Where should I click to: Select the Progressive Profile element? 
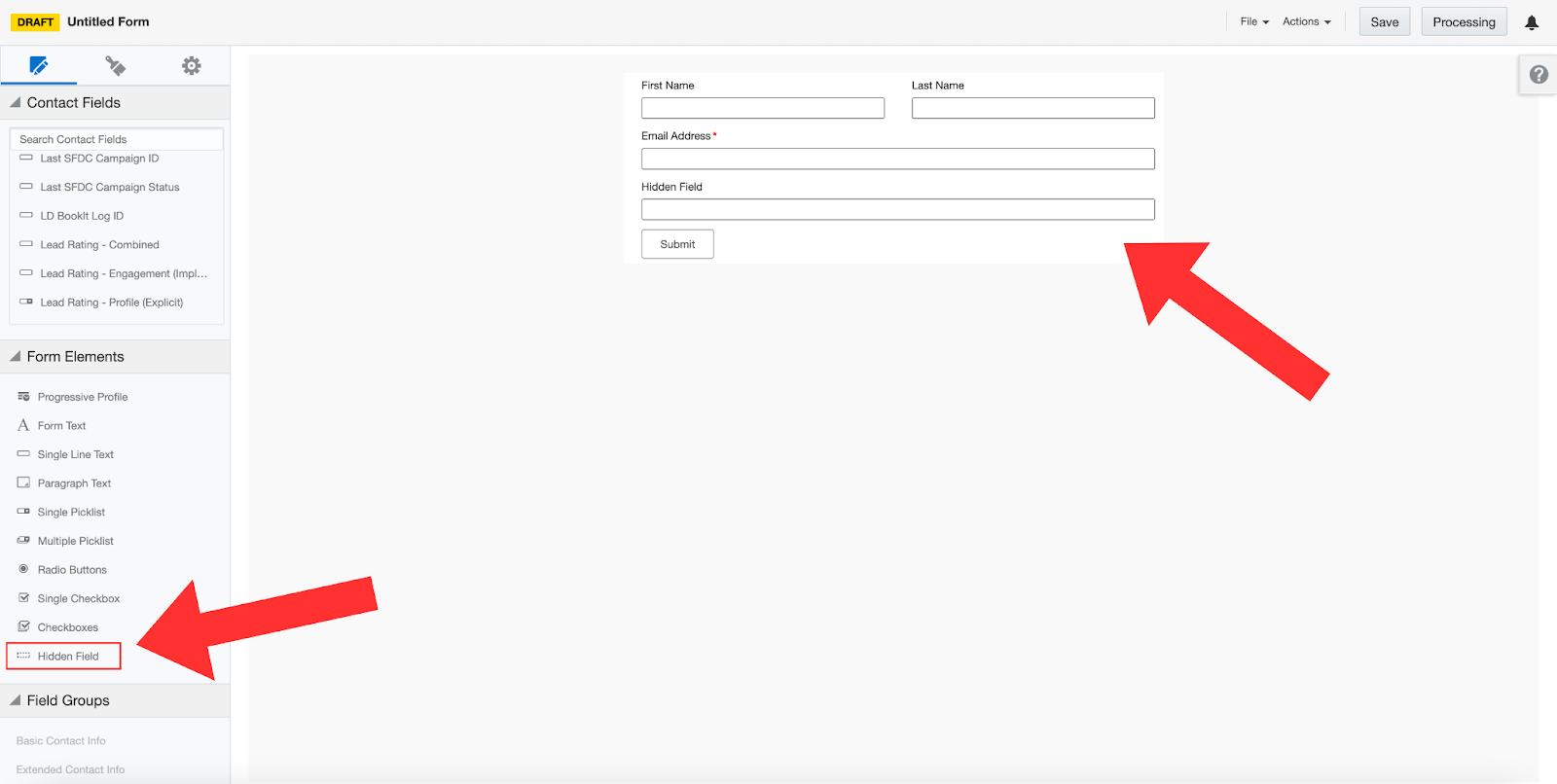(x=82, y=397)
